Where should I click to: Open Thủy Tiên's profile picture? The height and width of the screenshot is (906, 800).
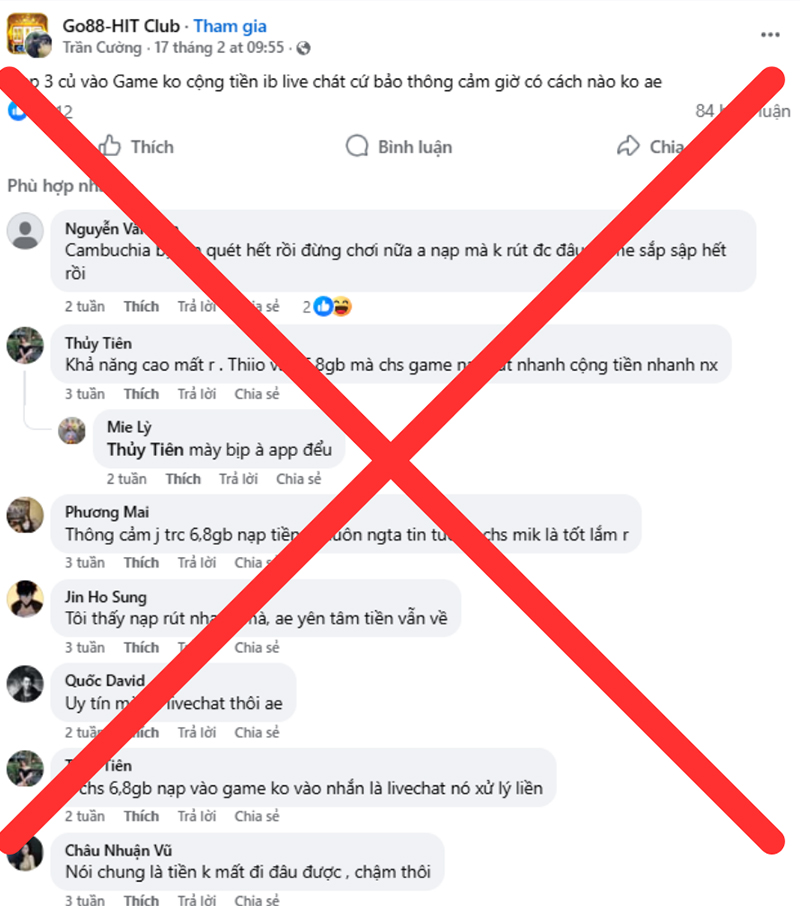(25, 345)
